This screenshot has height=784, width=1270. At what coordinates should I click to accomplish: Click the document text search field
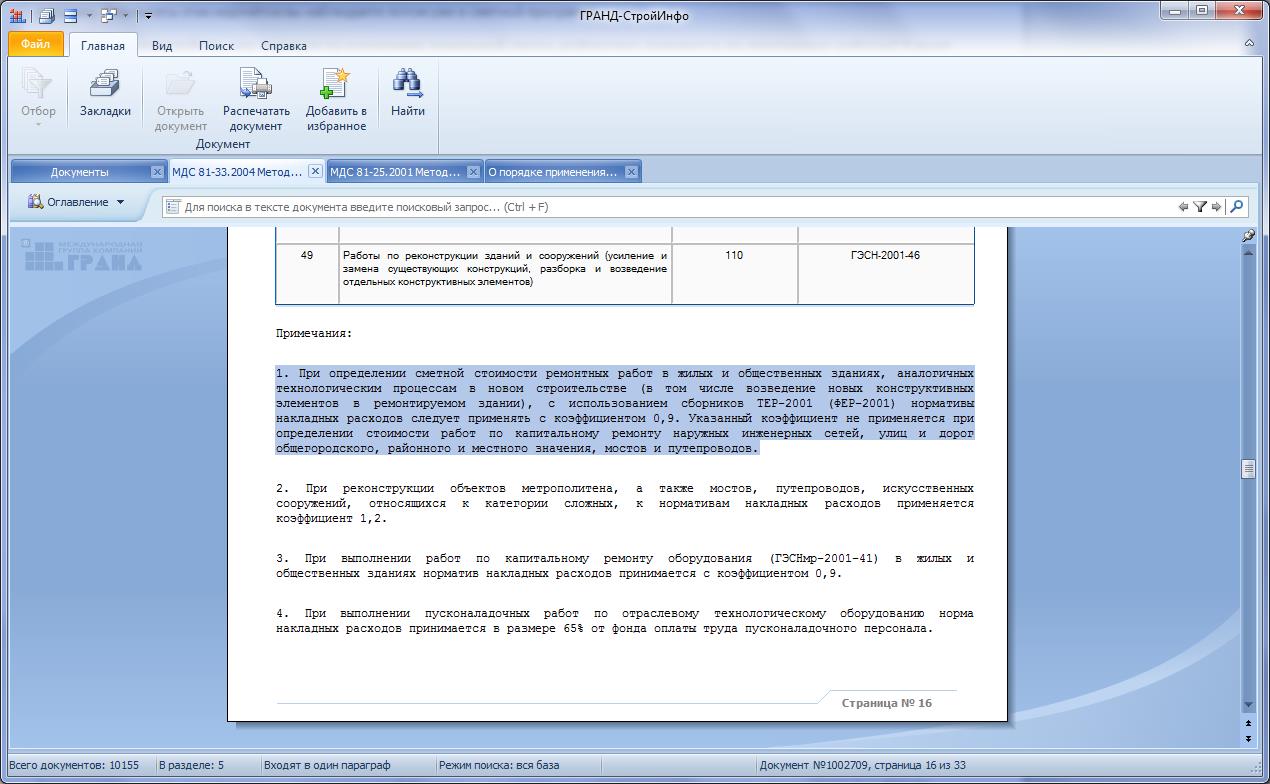670,207
